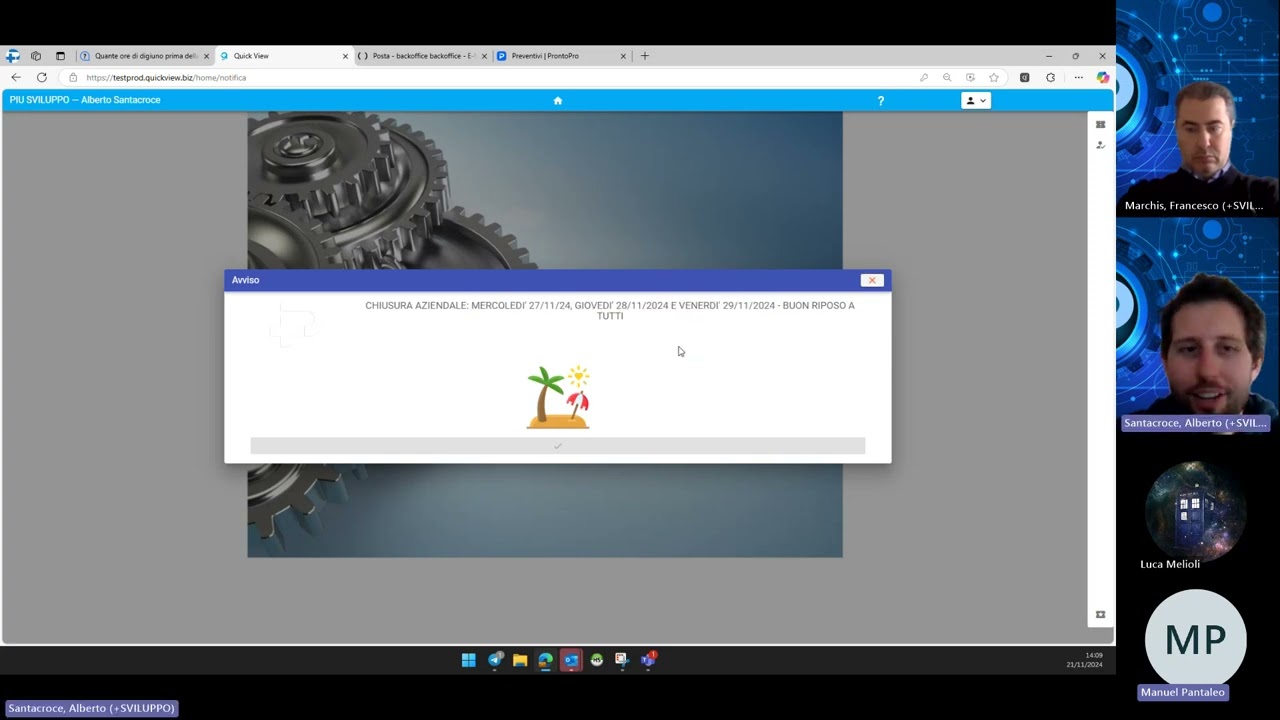
Task: Open Microsoft Edge taskbar icon
Action: click(545, 660)
